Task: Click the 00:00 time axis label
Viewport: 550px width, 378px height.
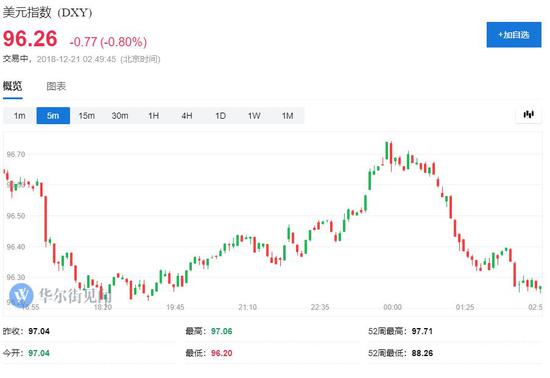Action: pyautogui.click(x=393, y=307)
